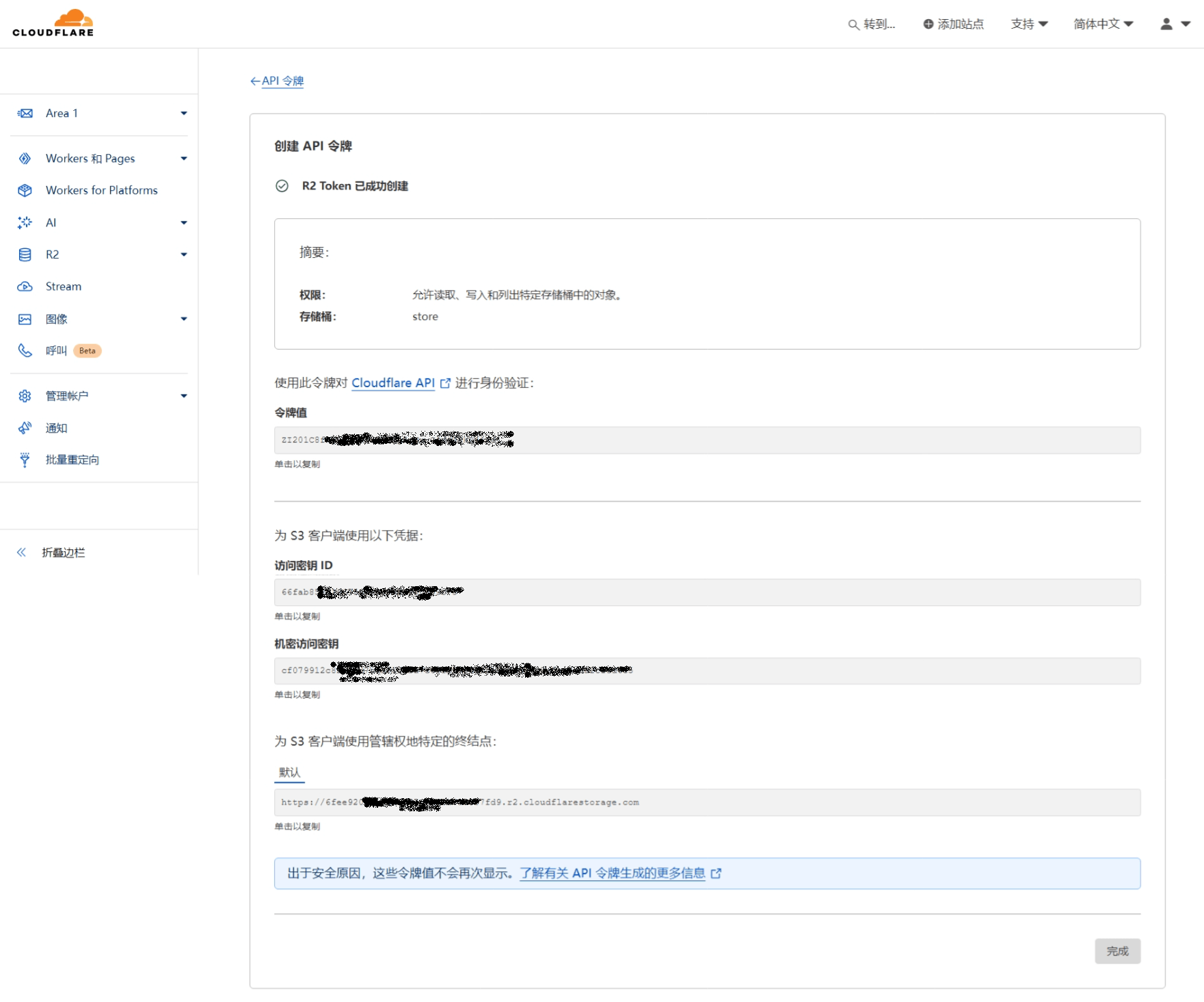Click the 呼叫 phone icon
Screen dimensions: 1204x1002
point(25,350)
